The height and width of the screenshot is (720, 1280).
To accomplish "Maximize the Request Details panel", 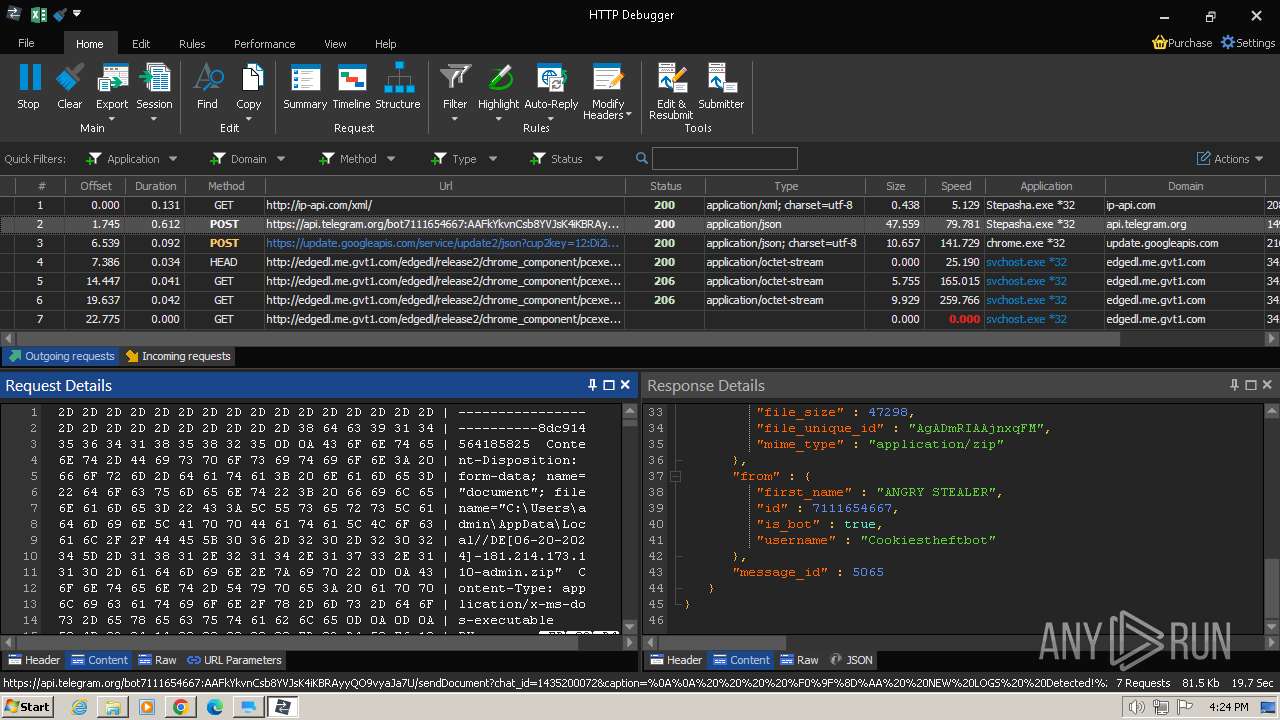I will click(x=608, y=385).
